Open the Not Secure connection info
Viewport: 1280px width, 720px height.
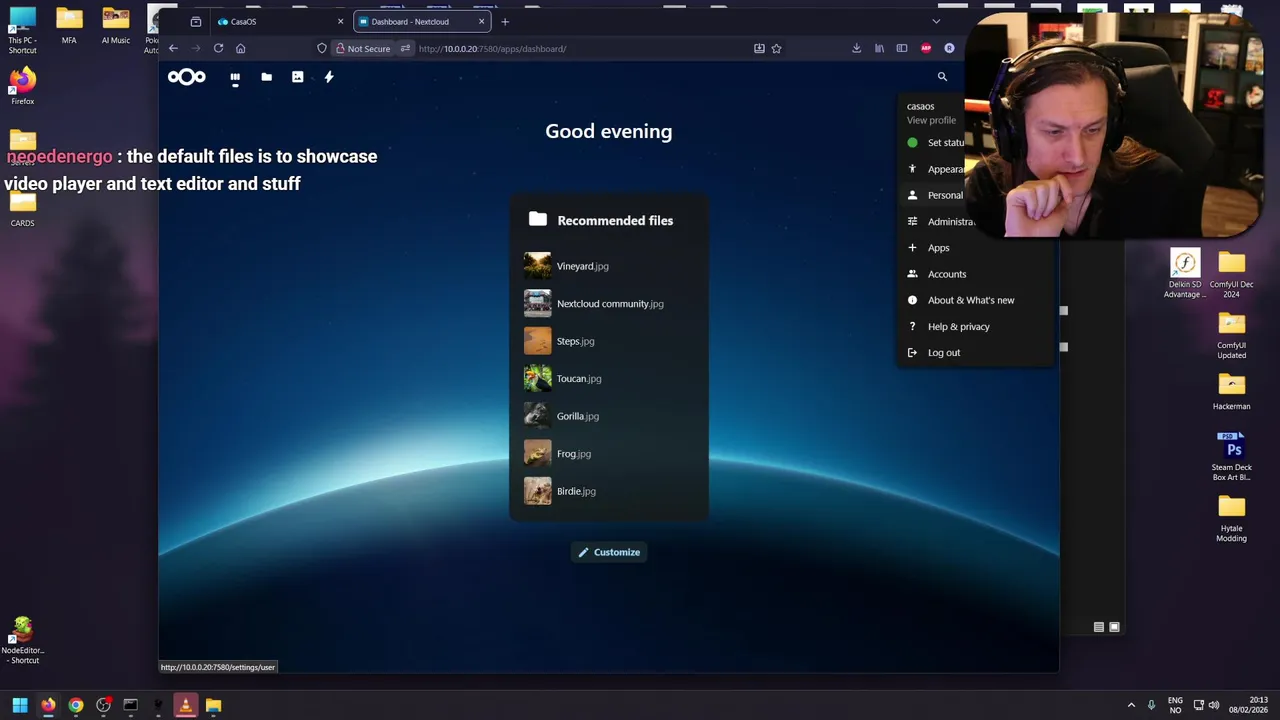tap(363, 48)
